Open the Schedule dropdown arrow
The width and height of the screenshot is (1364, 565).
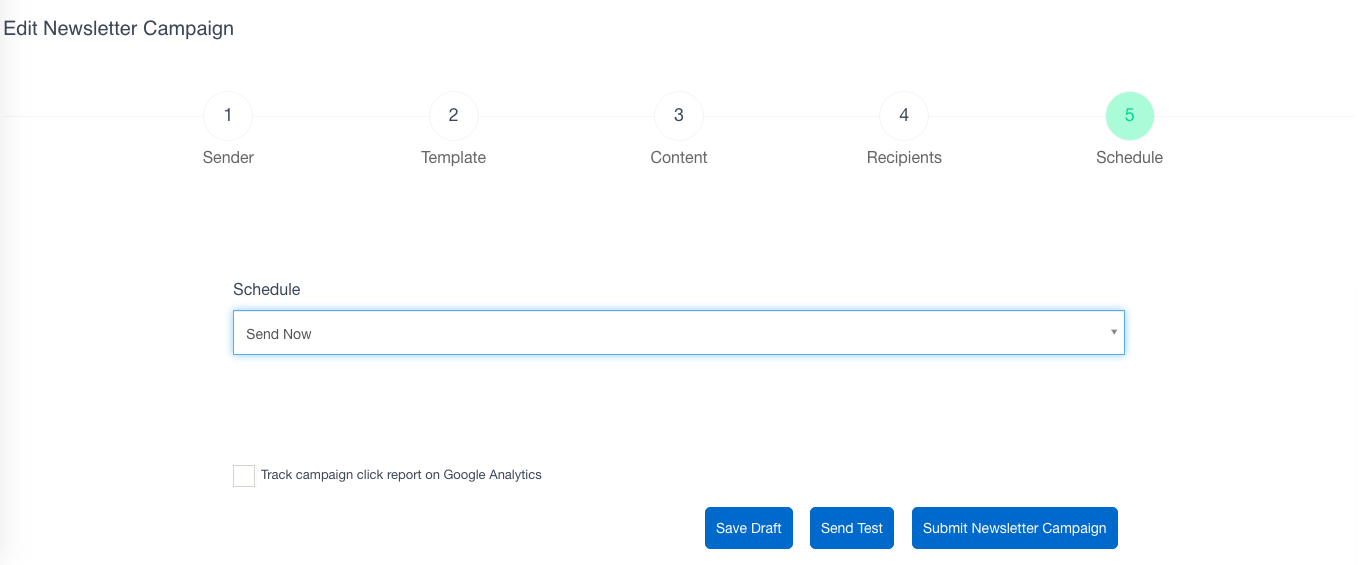pos(1113,332)
